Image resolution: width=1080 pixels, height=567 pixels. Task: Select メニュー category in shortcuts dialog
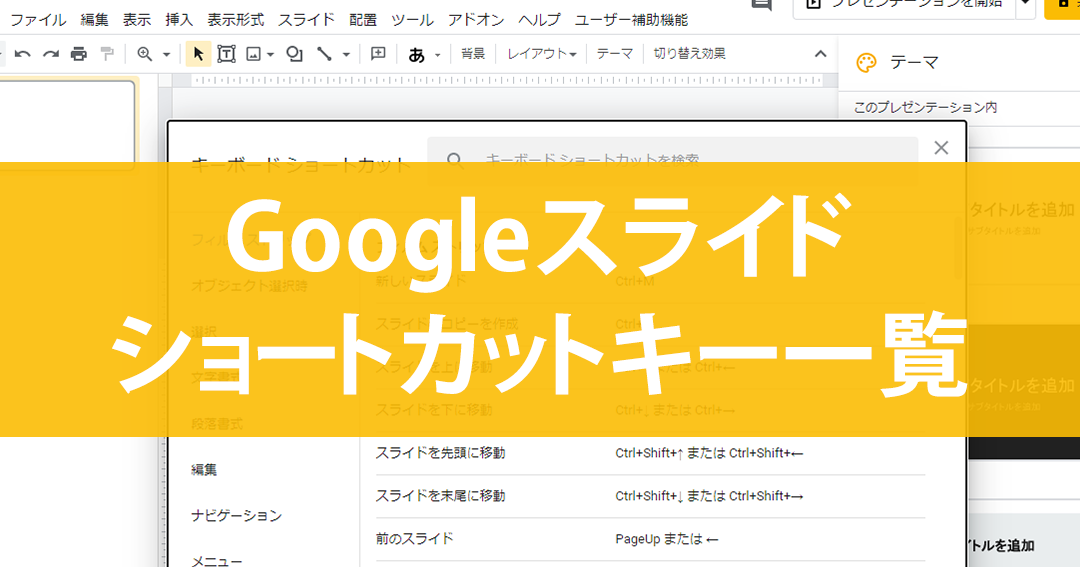click(216, 561)
